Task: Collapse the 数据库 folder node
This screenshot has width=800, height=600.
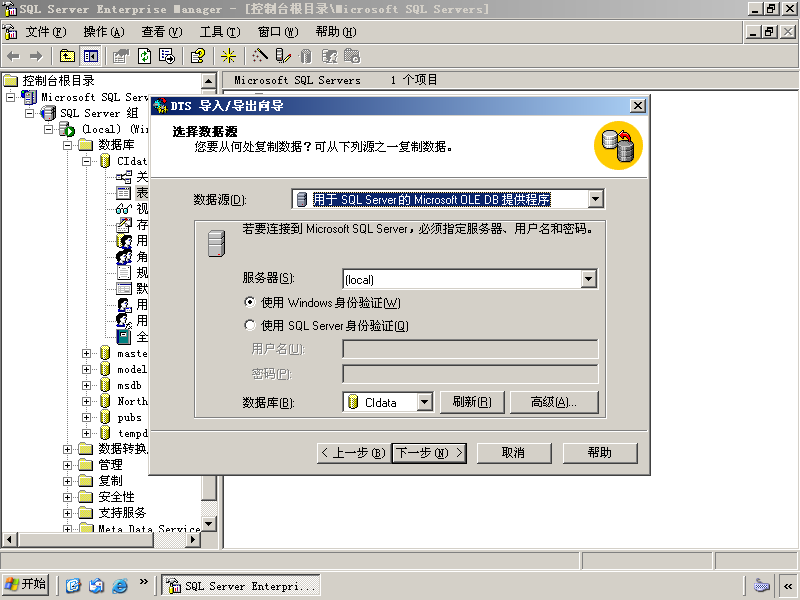Action: tap(67, 145)
